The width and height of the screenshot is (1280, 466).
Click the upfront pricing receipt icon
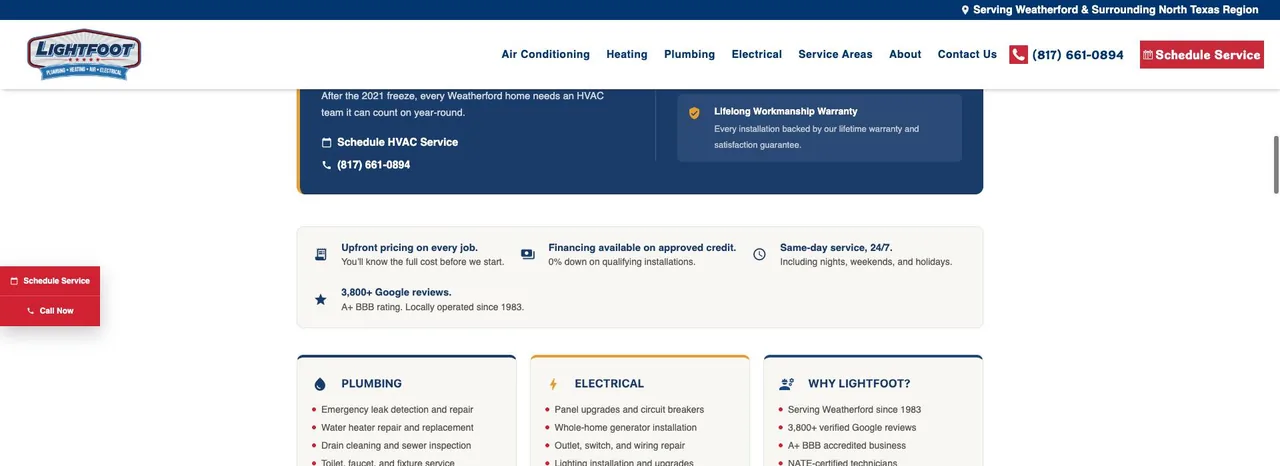tap(321, 254)
